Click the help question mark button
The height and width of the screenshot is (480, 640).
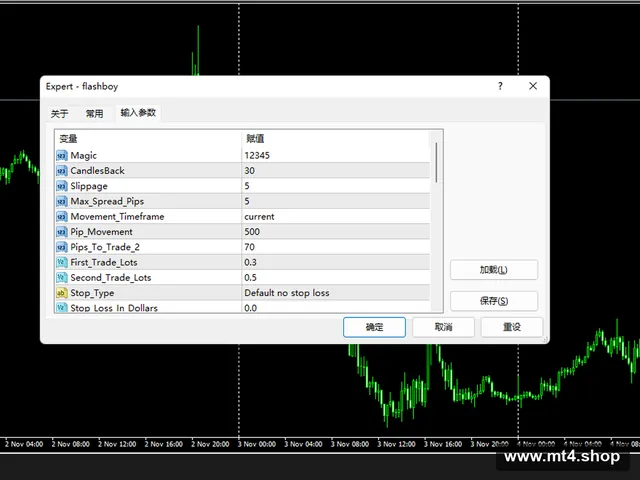[500, 86]
